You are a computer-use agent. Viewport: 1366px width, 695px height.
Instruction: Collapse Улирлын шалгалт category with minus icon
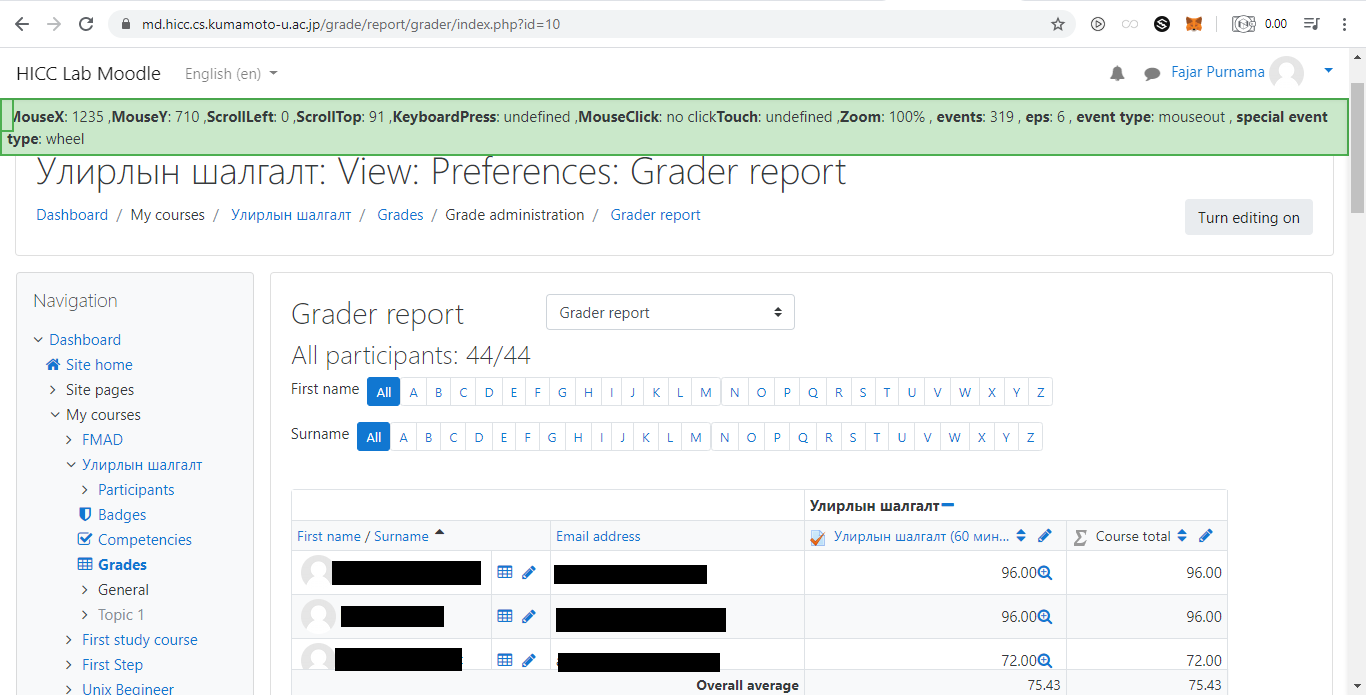[x=948, y=505]
